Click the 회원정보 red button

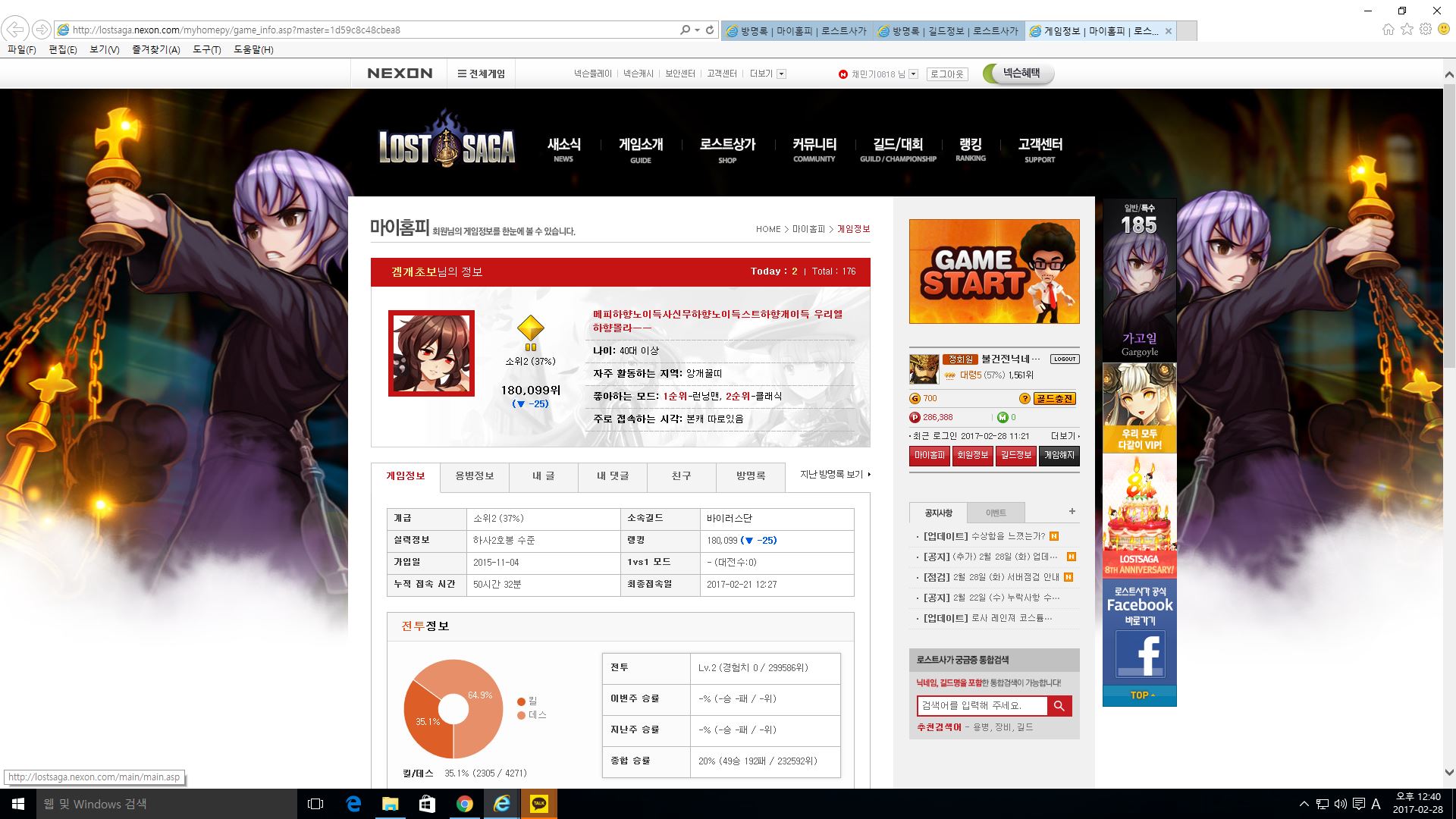pyautogui.click(x=972, y=456)
